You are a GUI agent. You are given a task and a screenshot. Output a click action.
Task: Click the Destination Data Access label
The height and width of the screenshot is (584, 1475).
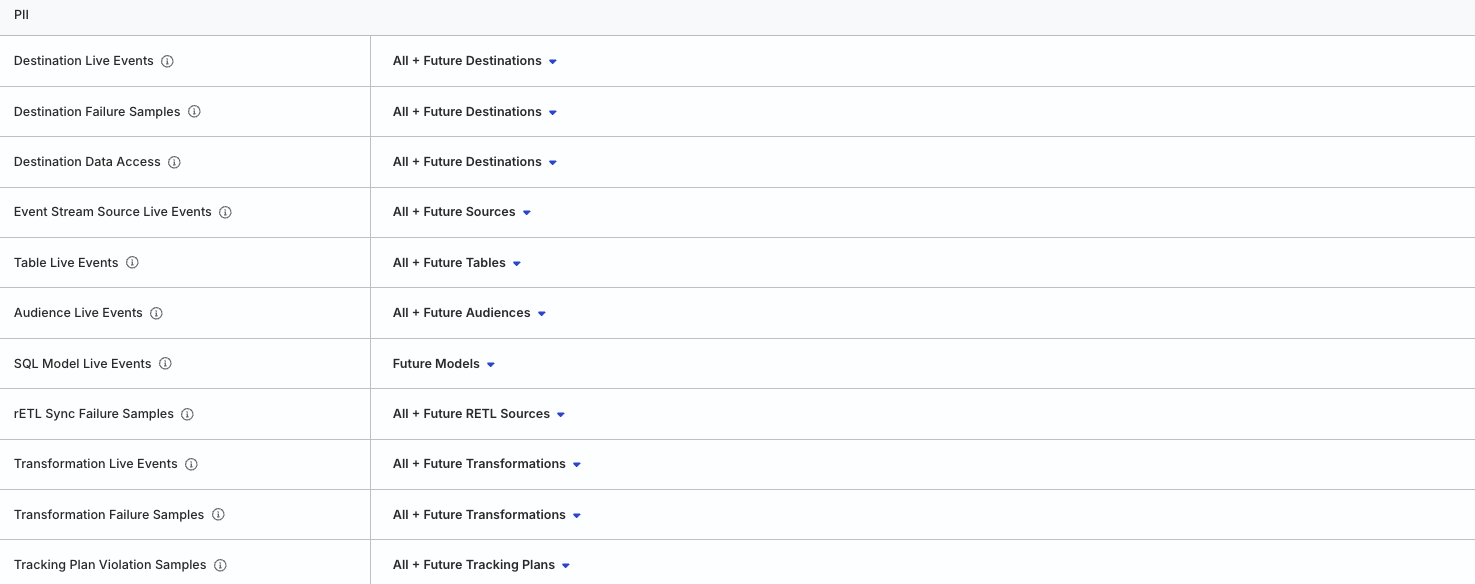click(x=87, y=162)
